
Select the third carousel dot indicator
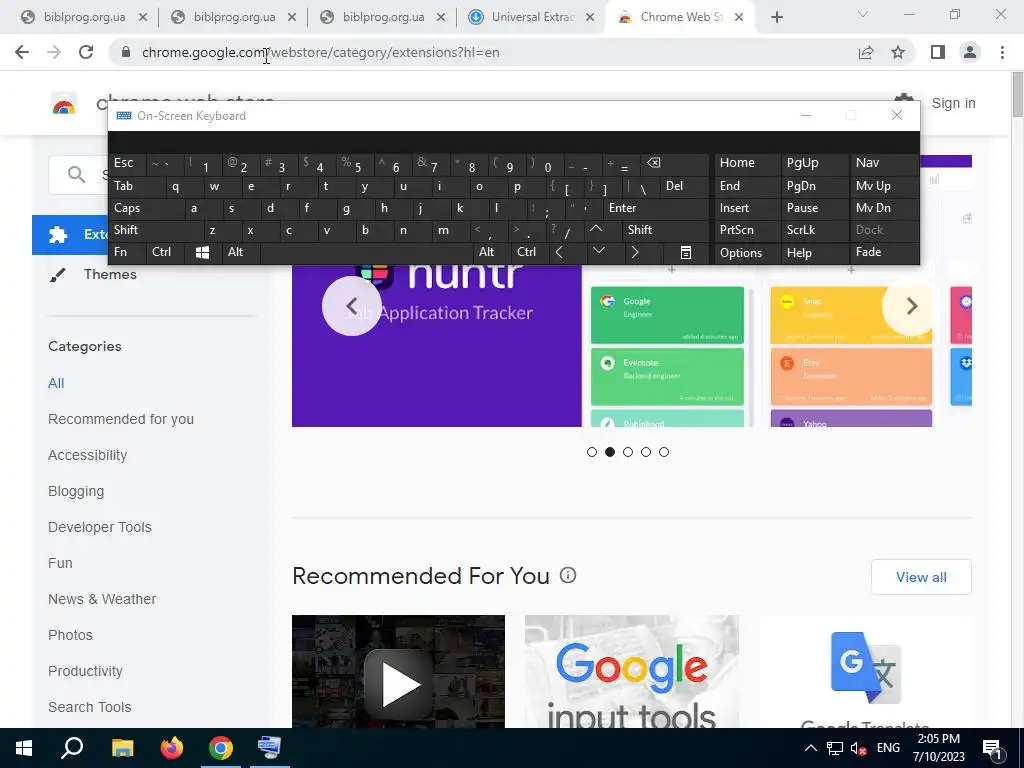(x=628, y=452)
